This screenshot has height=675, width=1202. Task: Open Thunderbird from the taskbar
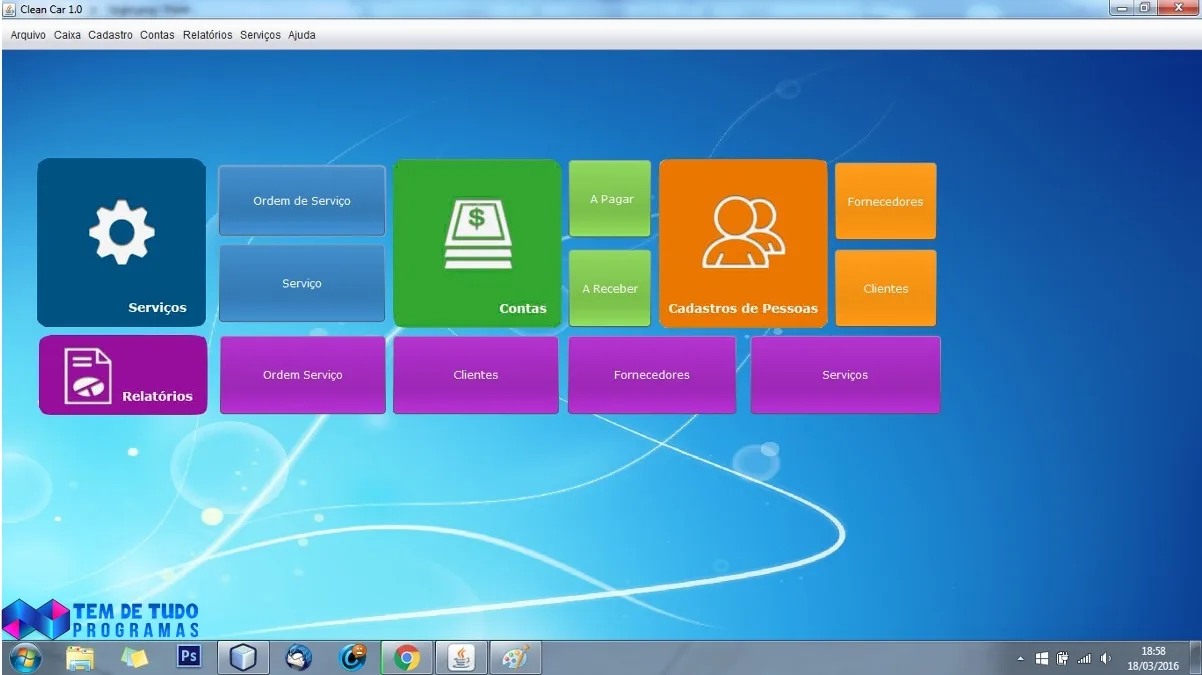[298, 658]
